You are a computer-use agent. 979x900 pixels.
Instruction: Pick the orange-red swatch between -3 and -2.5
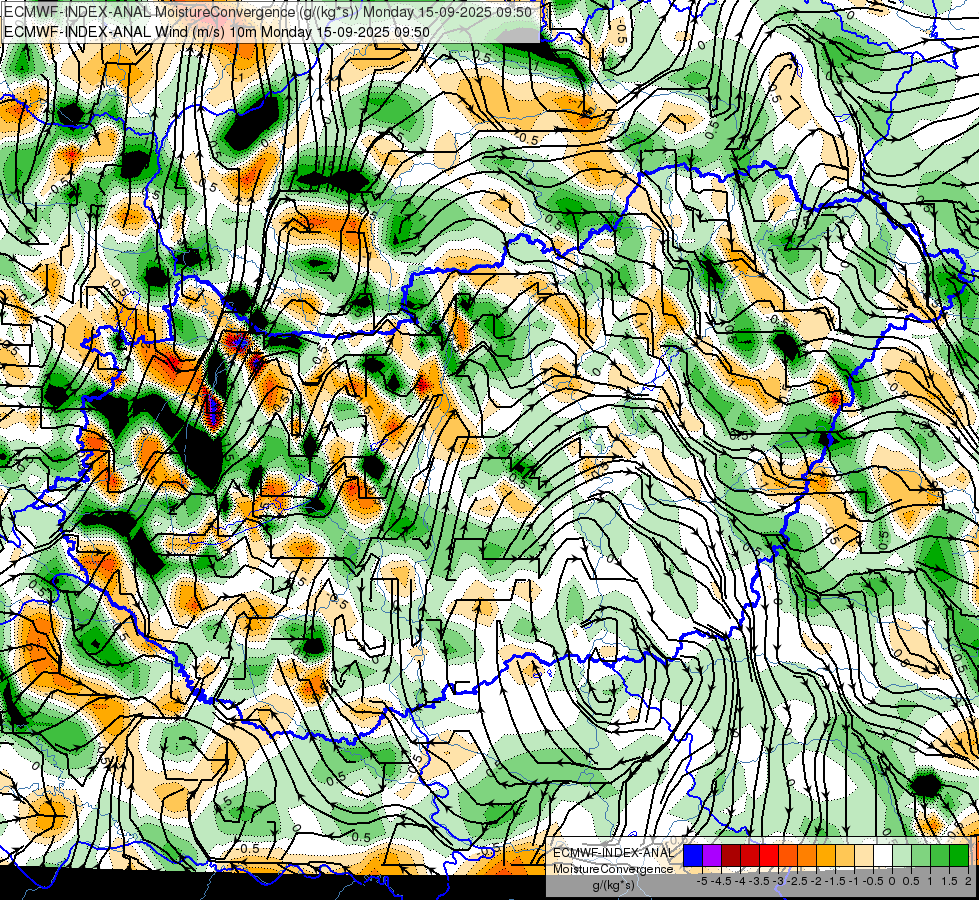[x=788, y=855]
